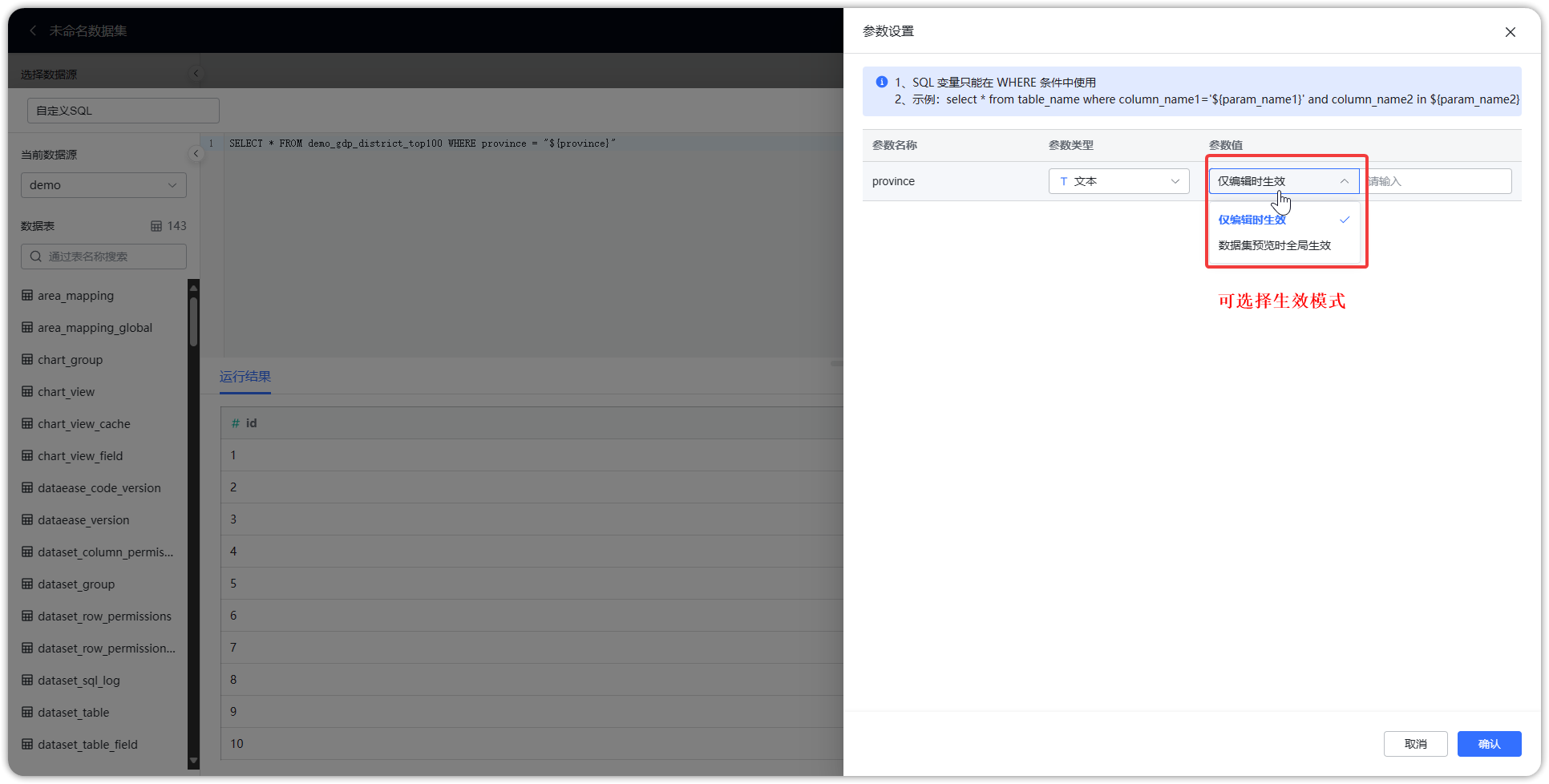The image size is (1549, 784).
Task: Click the # icon in the id column header
Action: click(235, 422)
